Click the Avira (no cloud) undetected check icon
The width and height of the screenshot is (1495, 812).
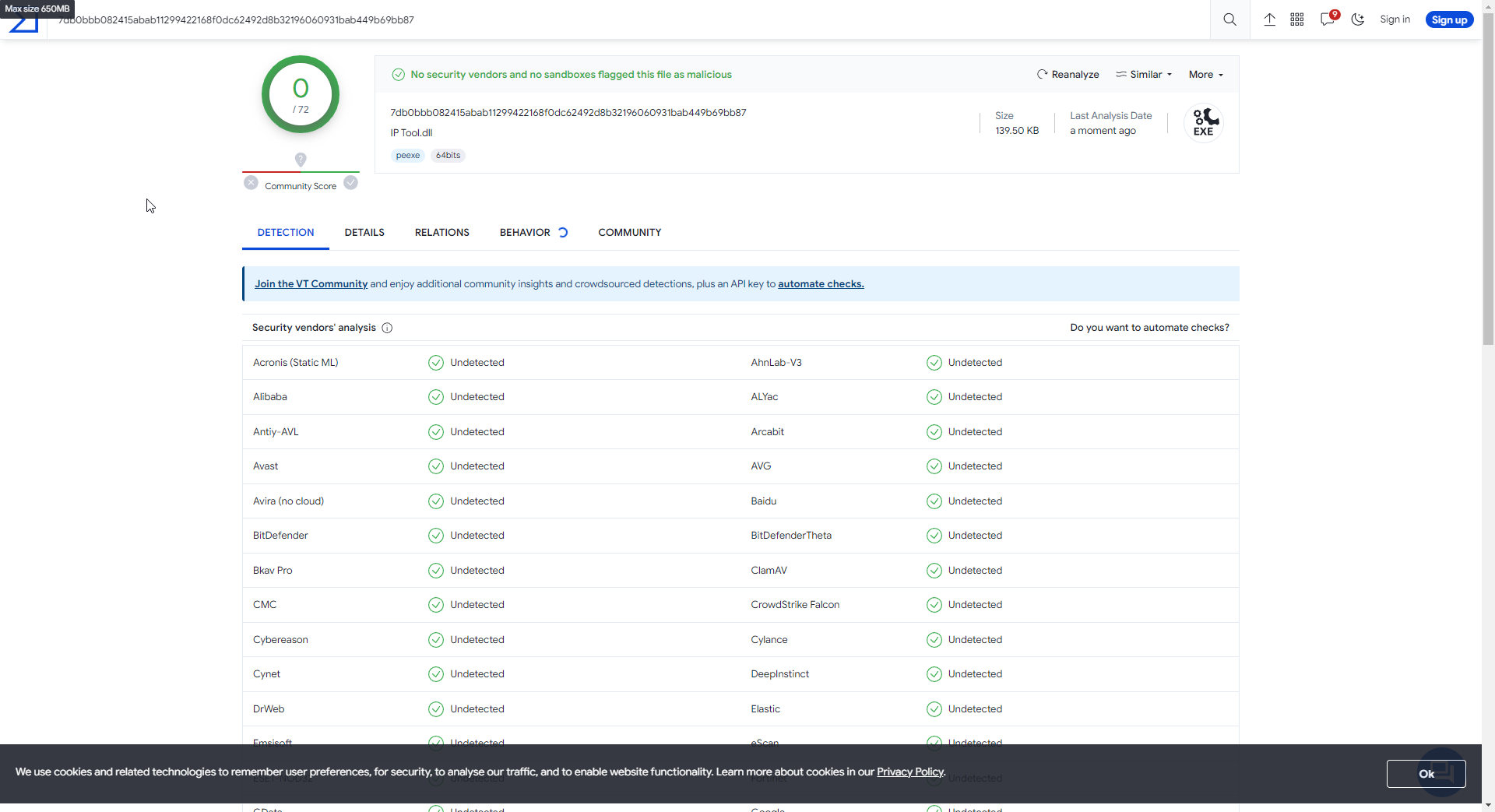click(436, 501)
